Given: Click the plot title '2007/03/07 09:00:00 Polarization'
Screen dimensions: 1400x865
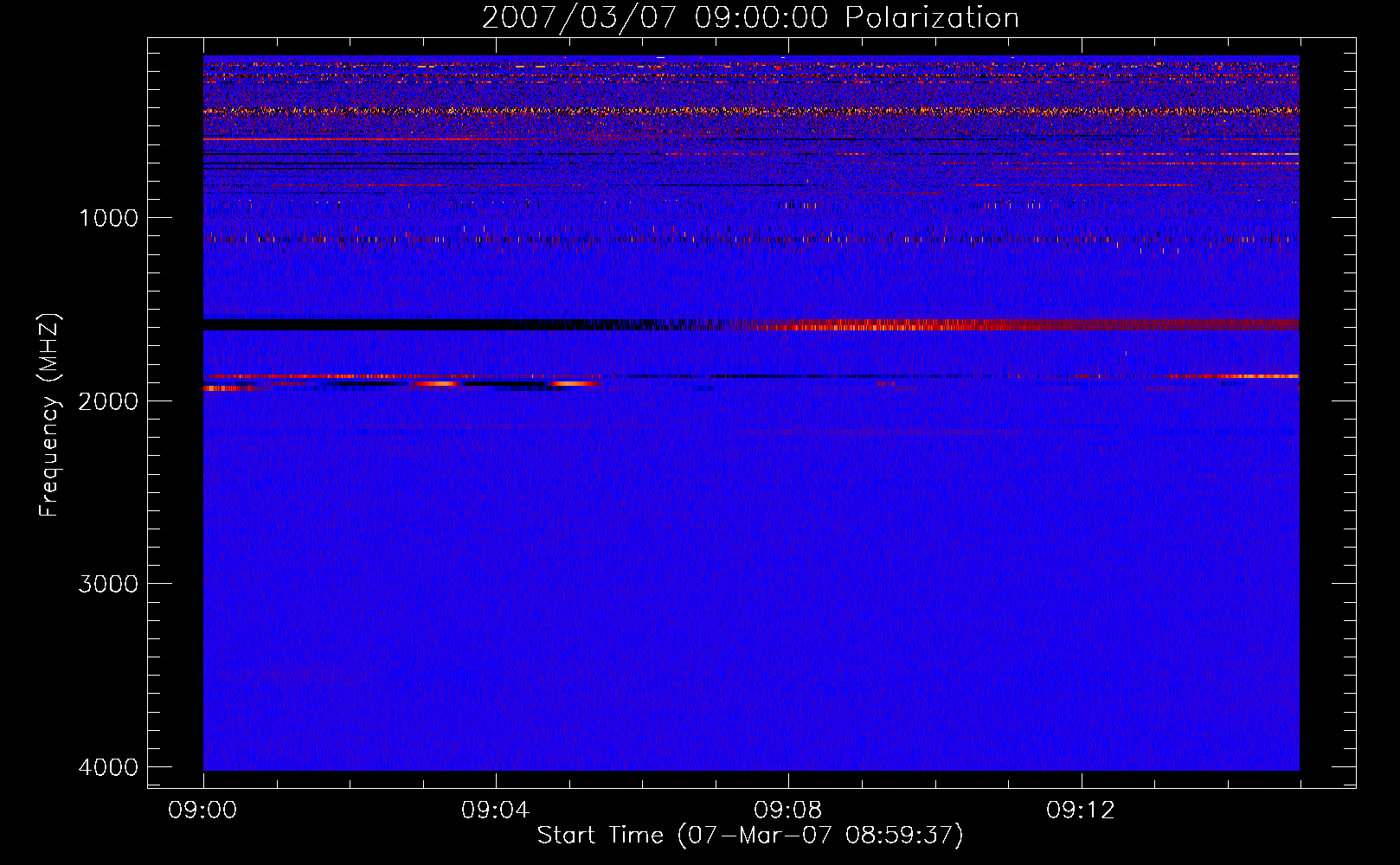Looking at the screenshot, I should pyautogui.click(x=750, y=18).
